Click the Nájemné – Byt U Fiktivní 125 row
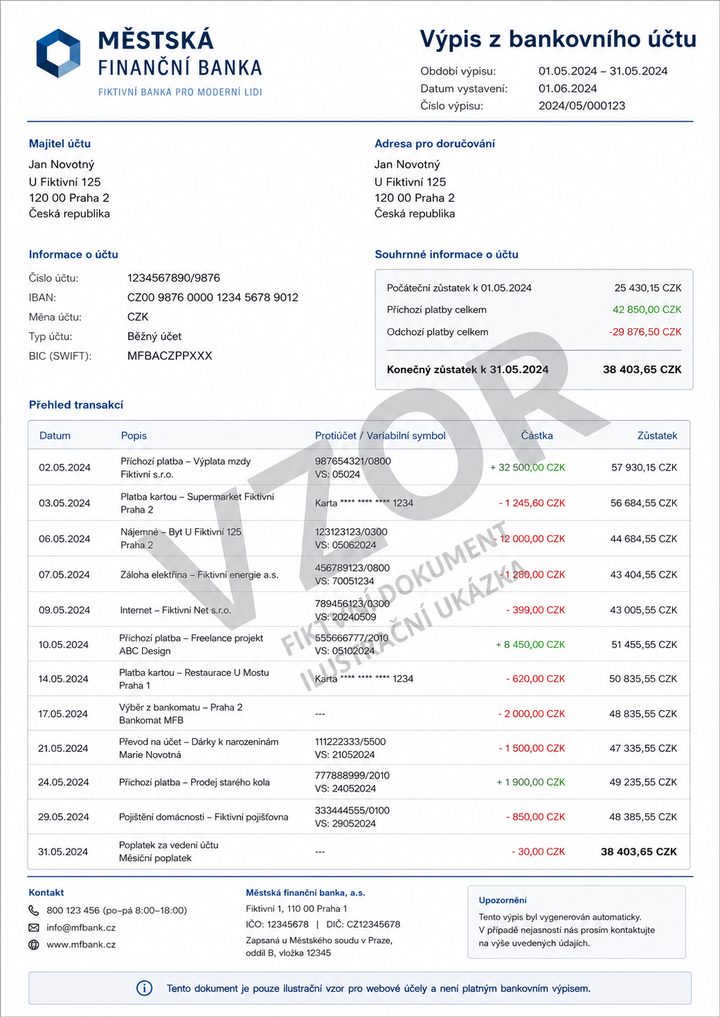The image size is (720, 1017). pos(359,538)
